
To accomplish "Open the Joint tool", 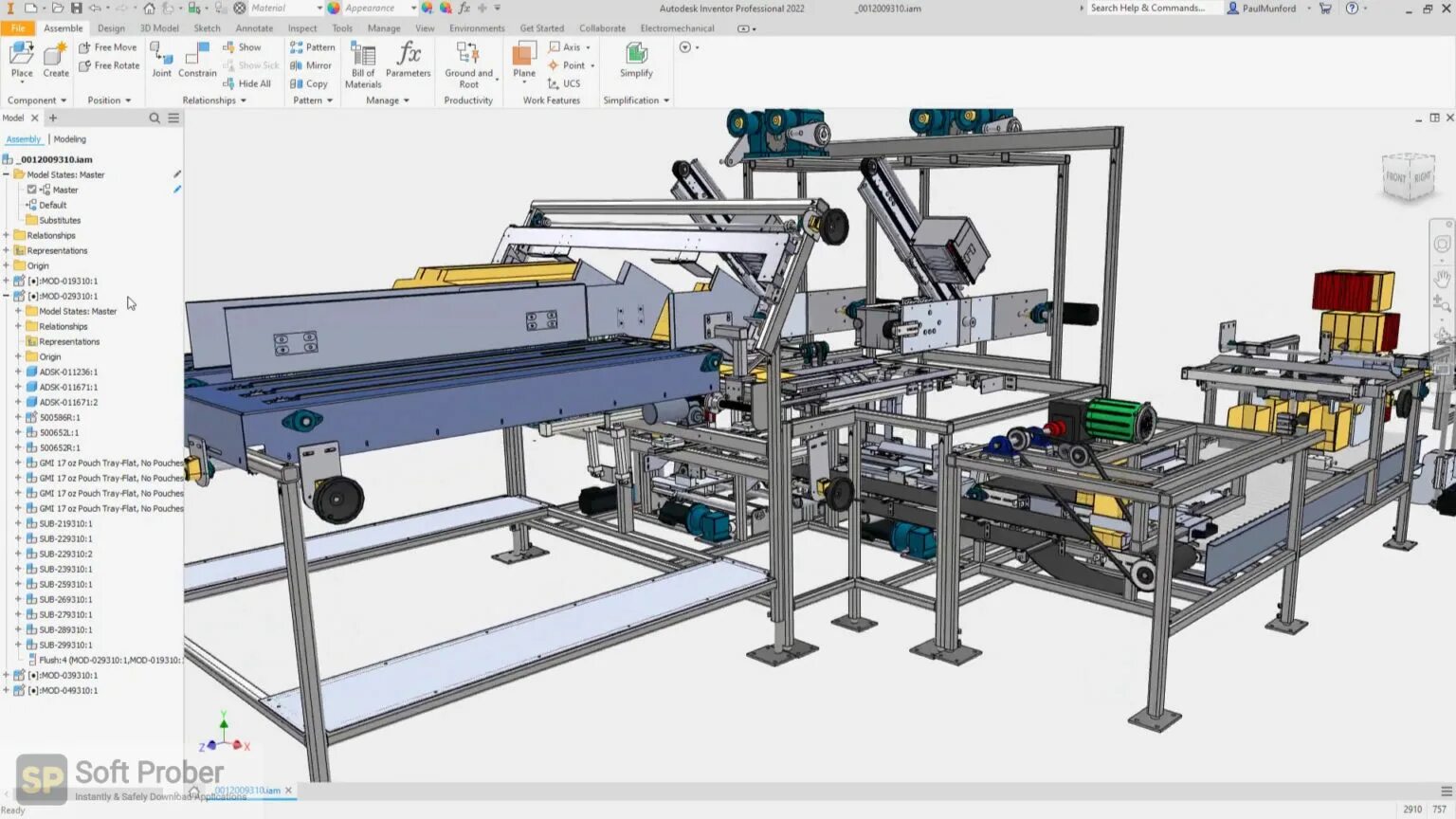I will [161, 59].
